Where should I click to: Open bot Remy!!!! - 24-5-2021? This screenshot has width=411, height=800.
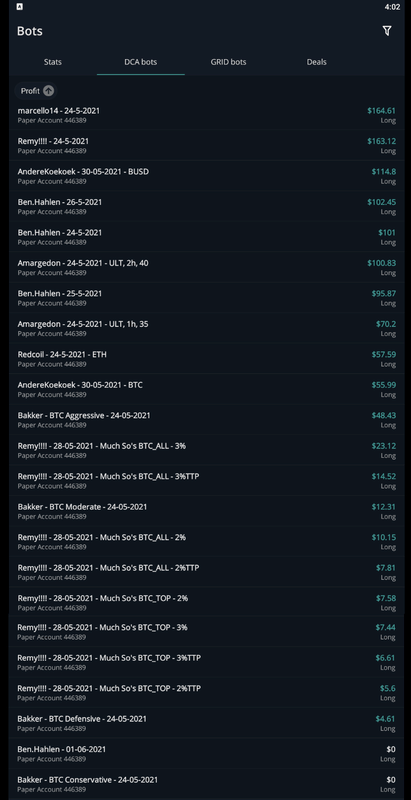click(207, 145)
